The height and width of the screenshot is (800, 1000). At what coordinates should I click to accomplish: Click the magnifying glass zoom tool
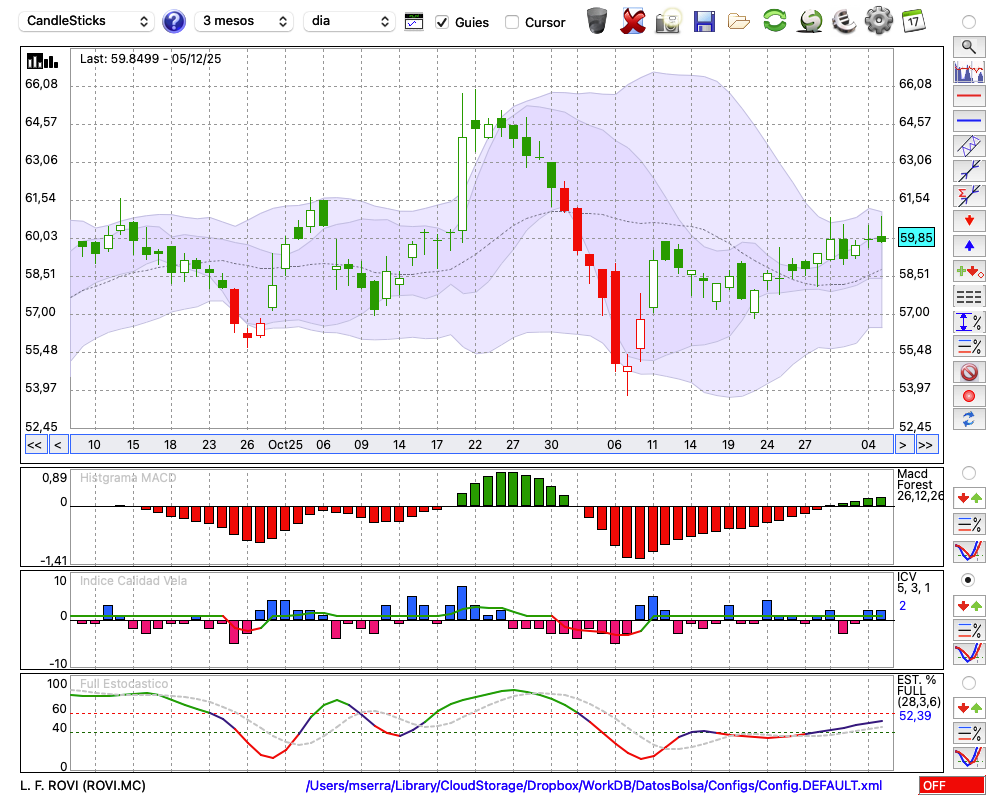point(968,46)
